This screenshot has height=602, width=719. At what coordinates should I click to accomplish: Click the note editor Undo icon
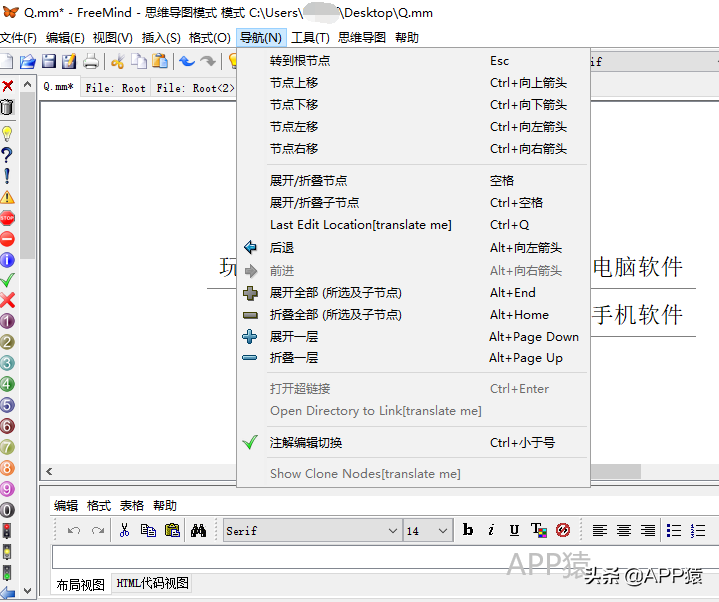(74, 530)
